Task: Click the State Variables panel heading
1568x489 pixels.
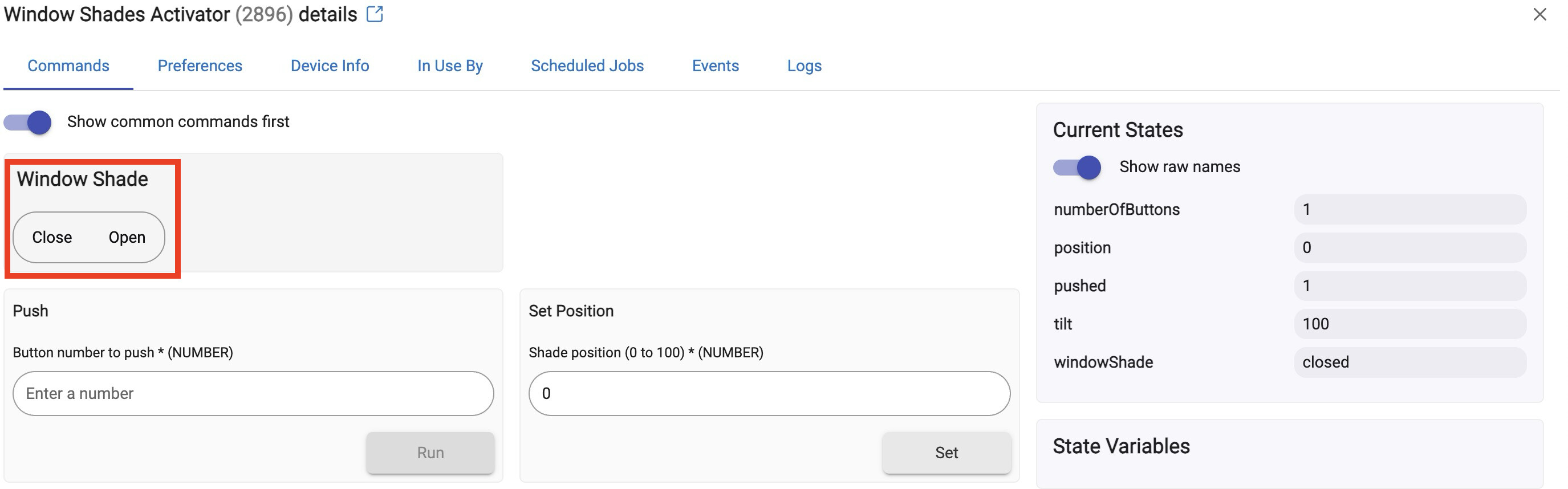Action: pyautogui.click(x=1121, y=446)
